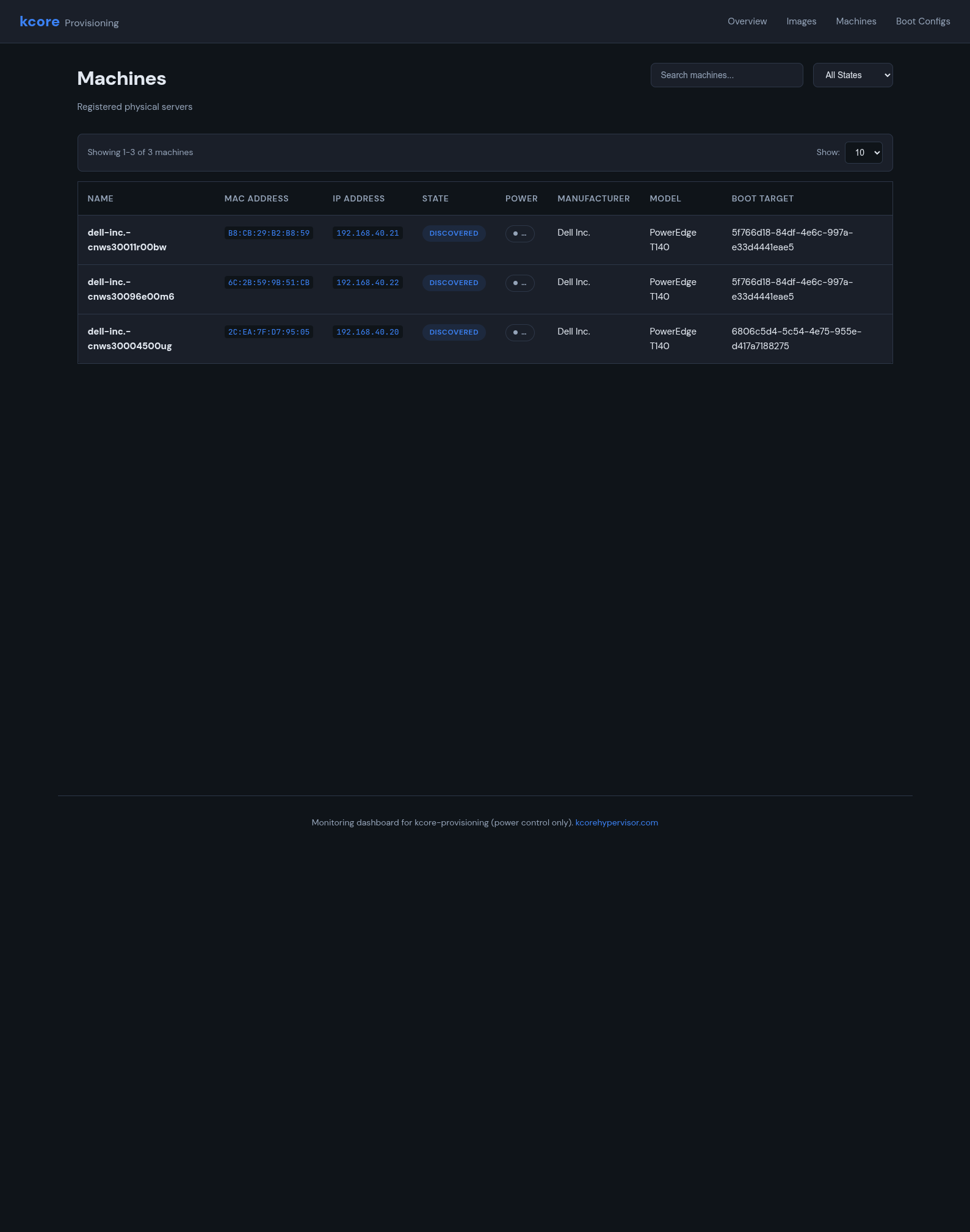The height and width of the screenshot is (1232, 970).
Task: Click the kcore logo
Action: pyautogui.click(x=40, y=21)
